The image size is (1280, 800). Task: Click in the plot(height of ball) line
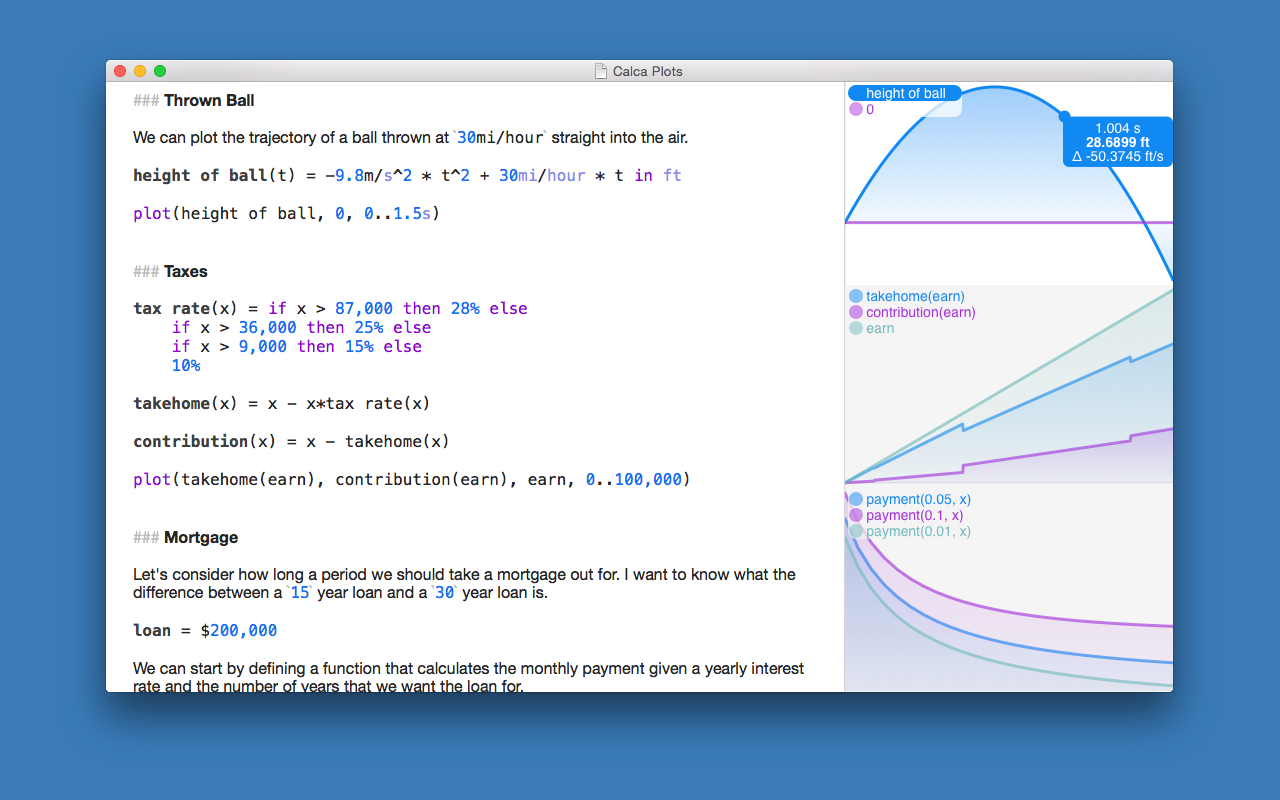286,213
